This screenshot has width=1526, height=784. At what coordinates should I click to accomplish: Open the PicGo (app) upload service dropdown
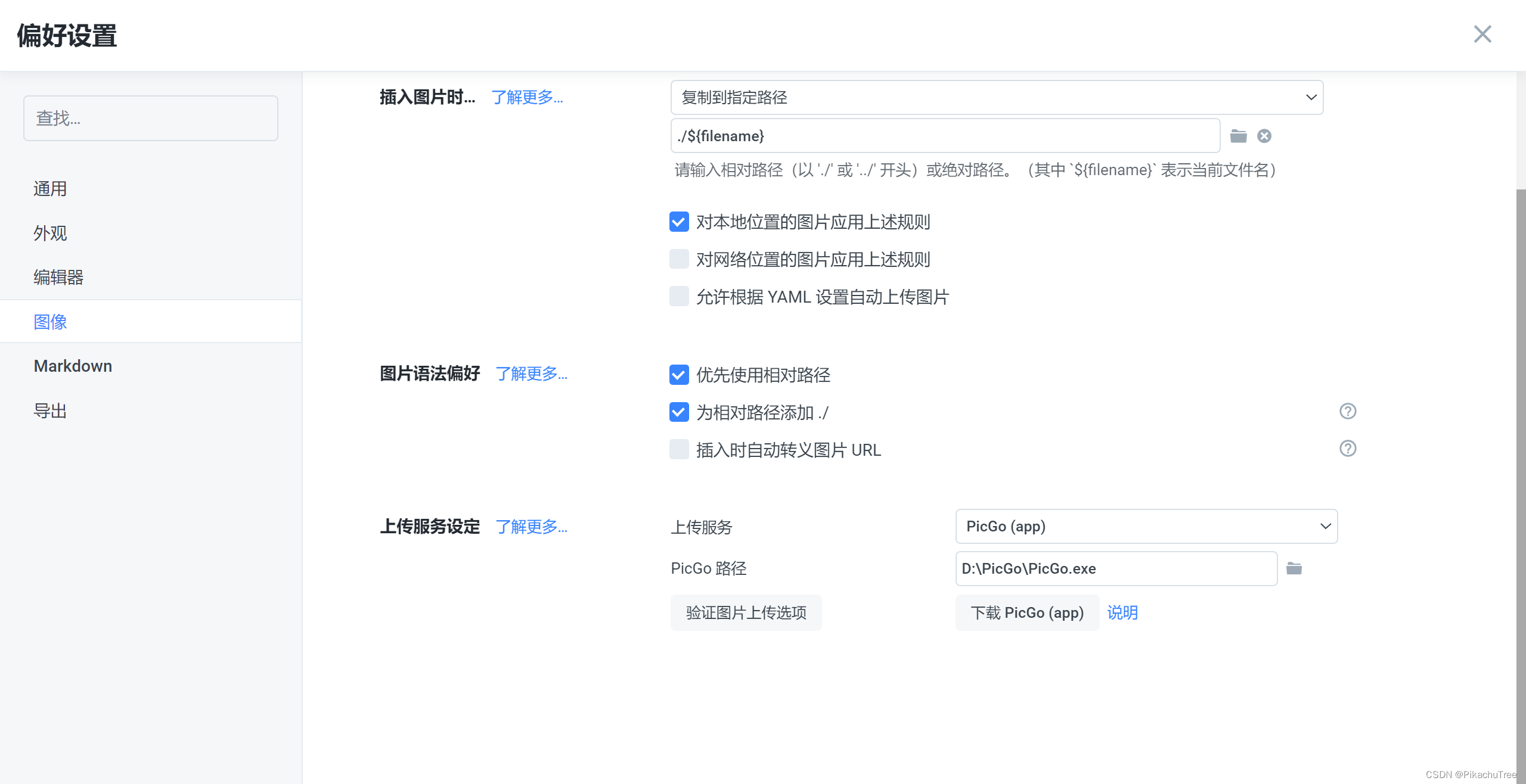(1146, 526)
